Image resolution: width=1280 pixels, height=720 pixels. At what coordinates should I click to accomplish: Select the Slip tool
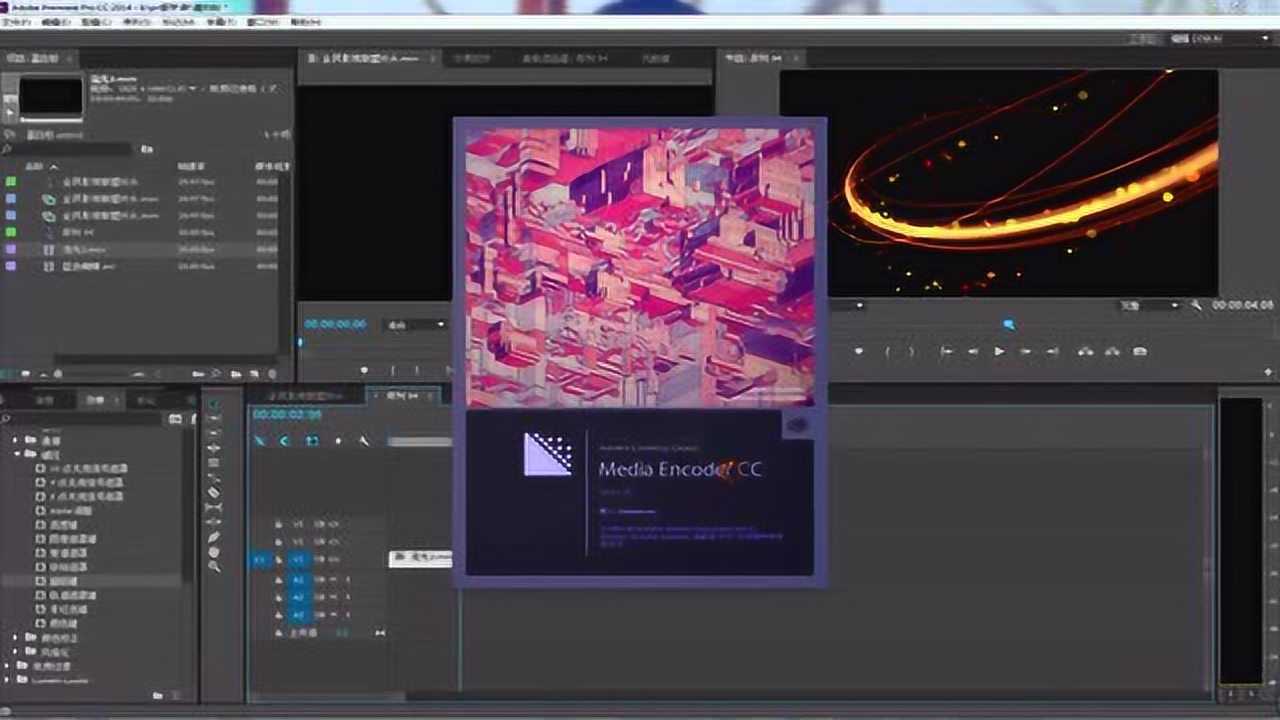214,507
